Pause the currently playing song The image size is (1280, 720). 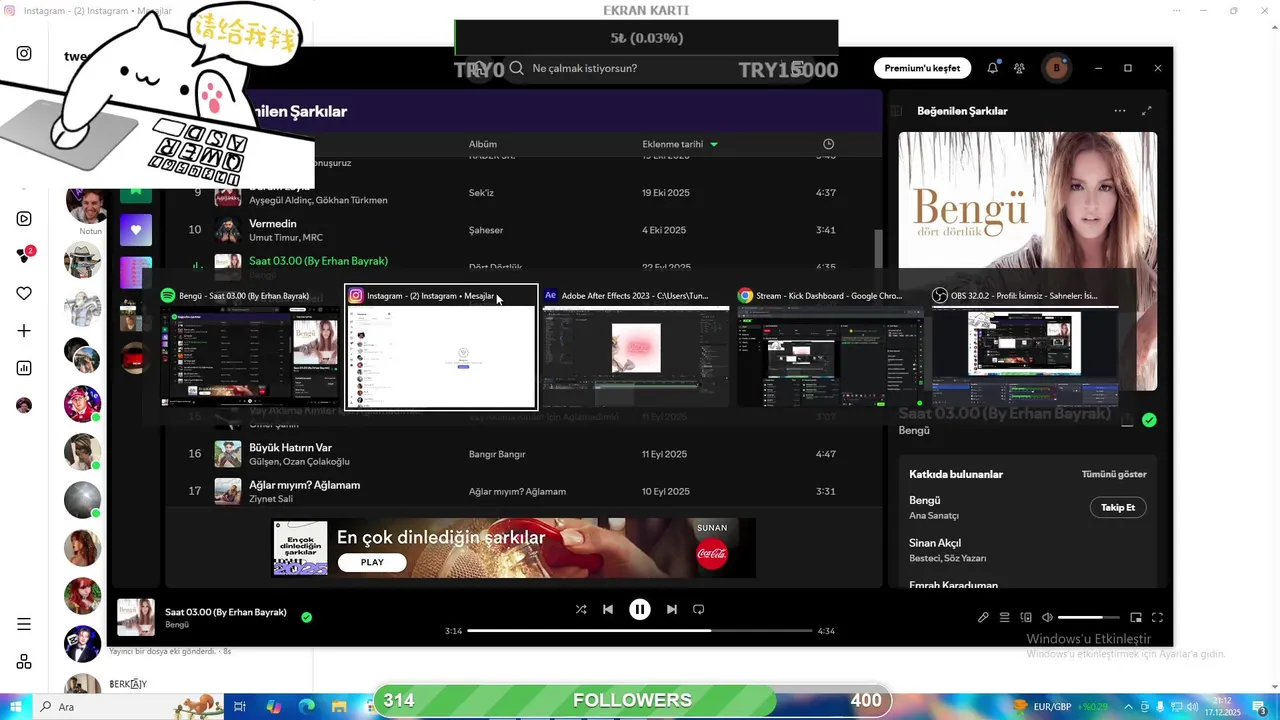(640, 609)
